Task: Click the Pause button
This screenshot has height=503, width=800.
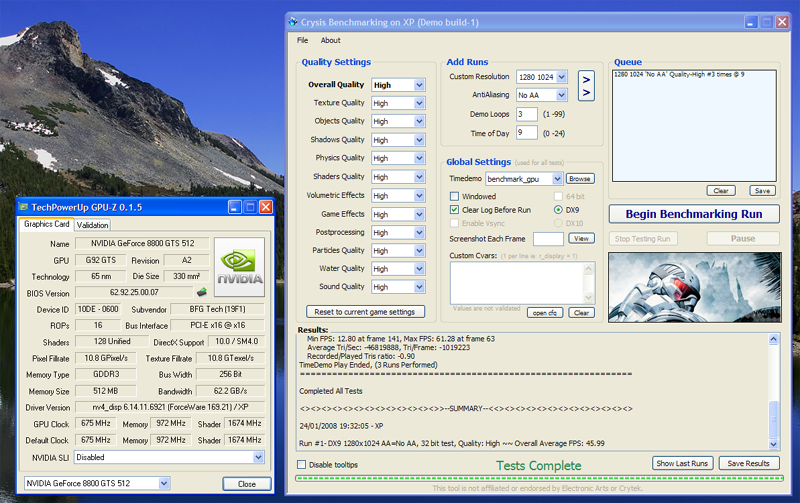Action: pyautogui.click(x=743, y=239)
